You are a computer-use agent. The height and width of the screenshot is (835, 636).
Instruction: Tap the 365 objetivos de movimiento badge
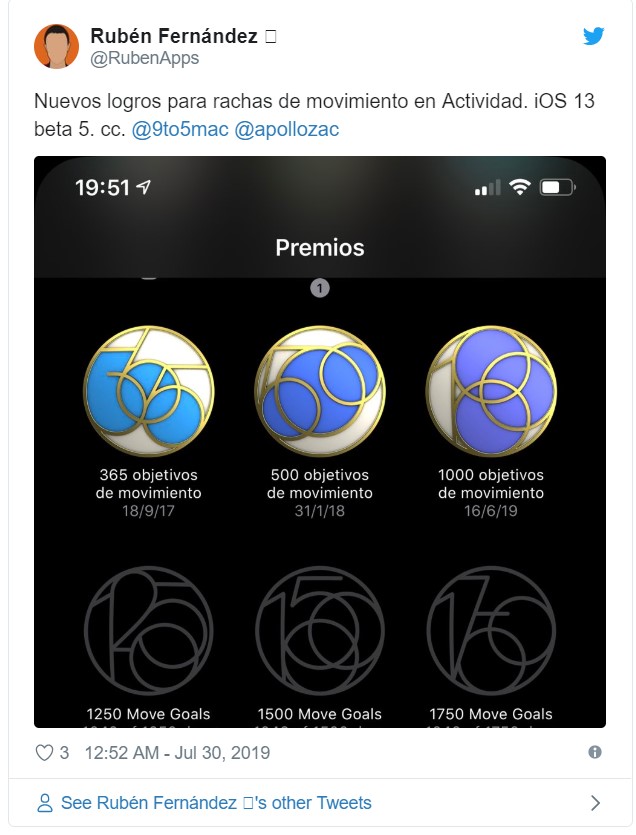point(149,391)
